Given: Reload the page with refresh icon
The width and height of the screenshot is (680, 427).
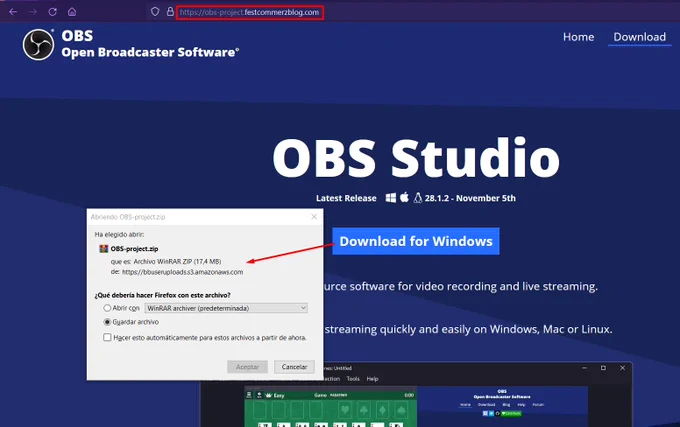Looking at the screenshot, I should (52, 12).
